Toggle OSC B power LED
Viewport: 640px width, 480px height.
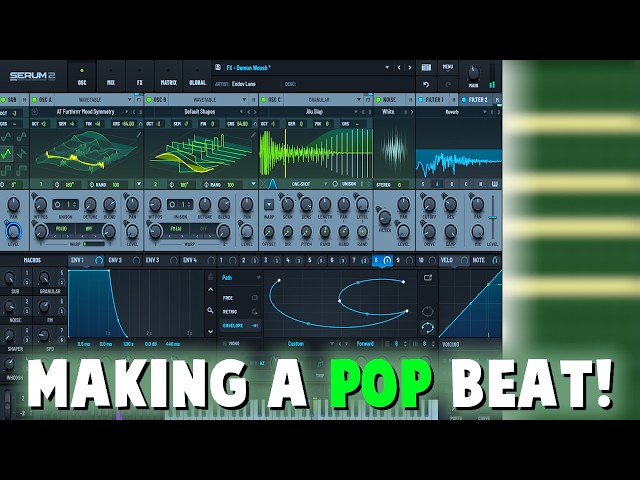coord(149,100)
